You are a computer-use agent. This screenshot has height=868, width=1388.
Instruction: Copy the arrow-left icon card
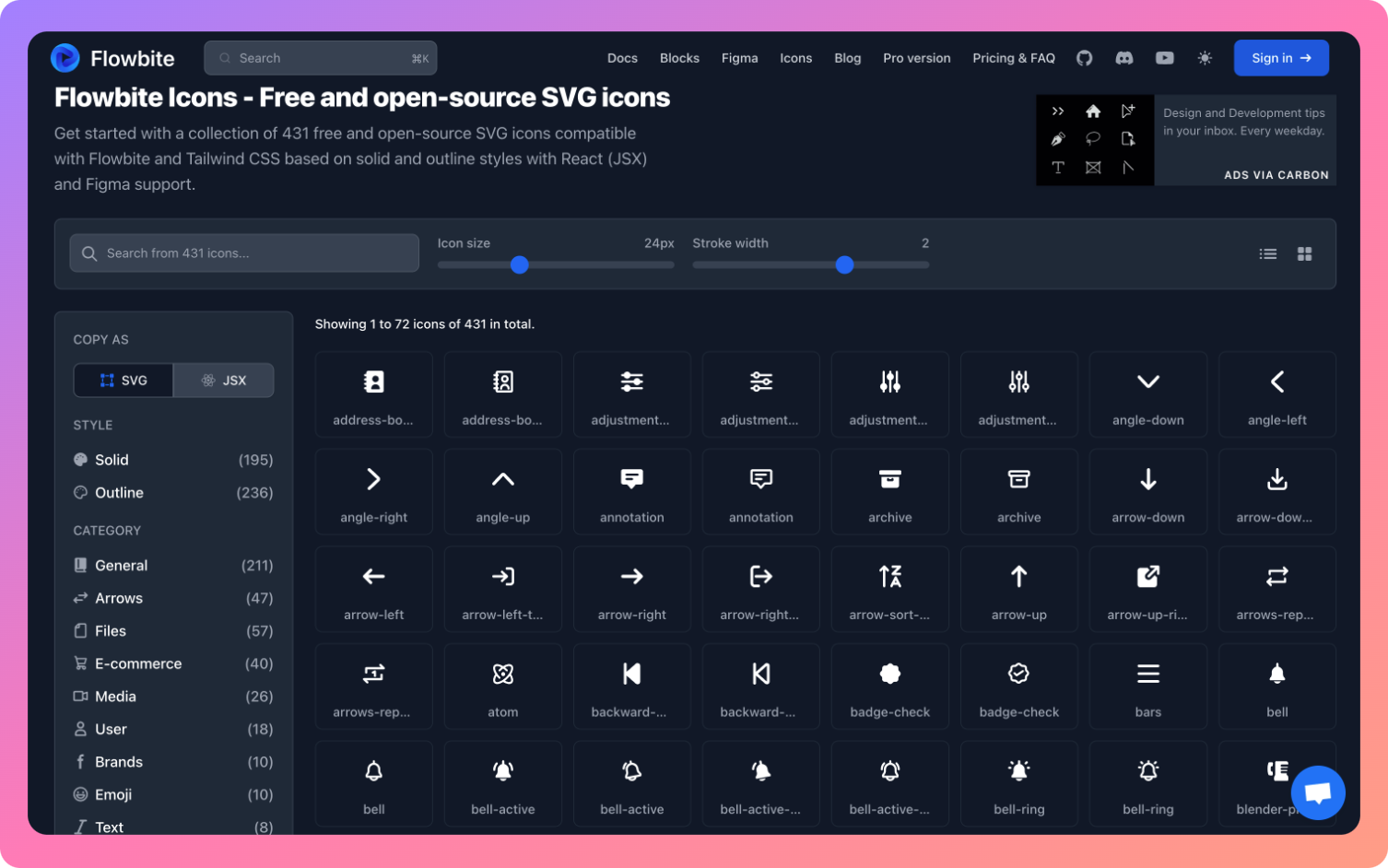[374, 590]
